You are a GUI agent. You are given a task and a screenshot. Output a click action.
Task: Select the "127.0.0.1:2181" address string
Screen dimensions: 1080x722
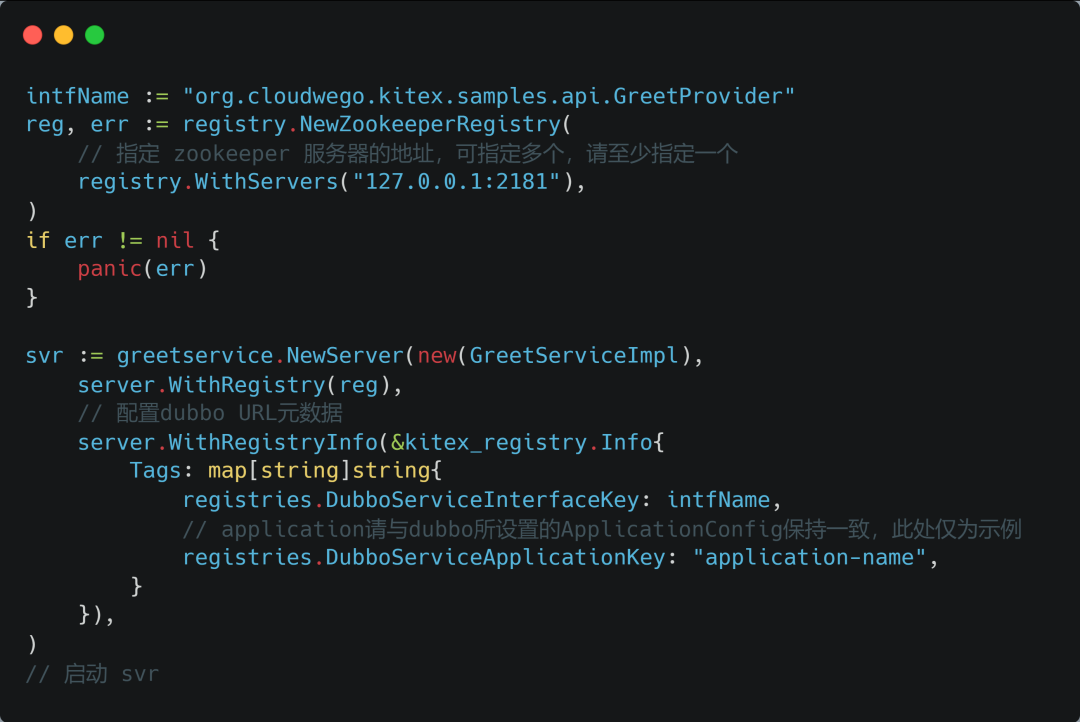(456, 182)
